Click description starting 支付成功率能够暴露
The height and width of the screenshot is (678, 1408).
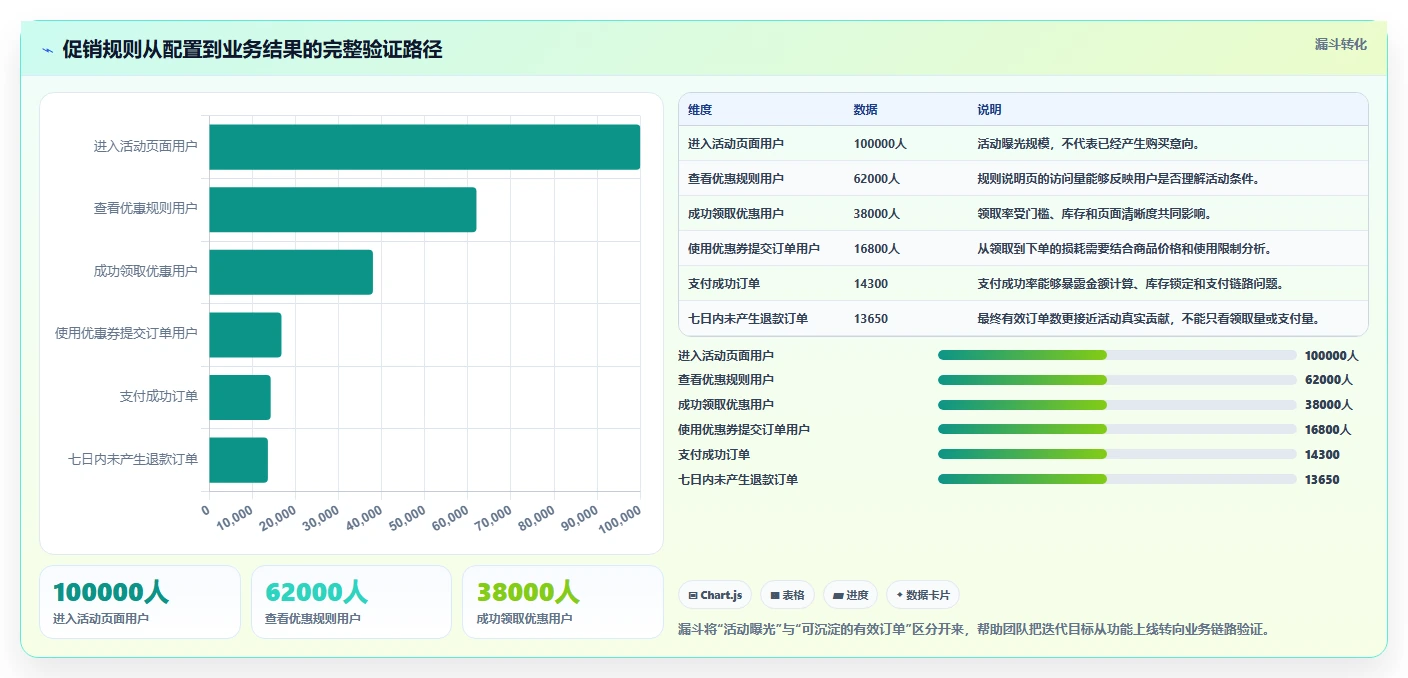coord(1130,284)
